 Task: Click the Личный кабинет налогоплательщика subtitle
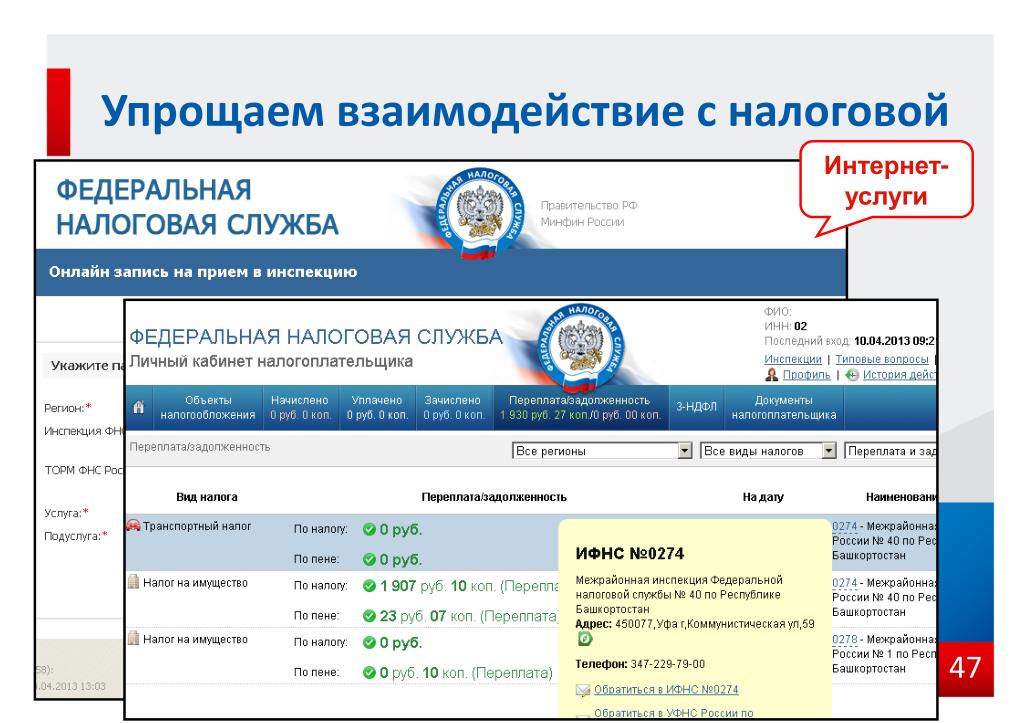click(271, 362)
